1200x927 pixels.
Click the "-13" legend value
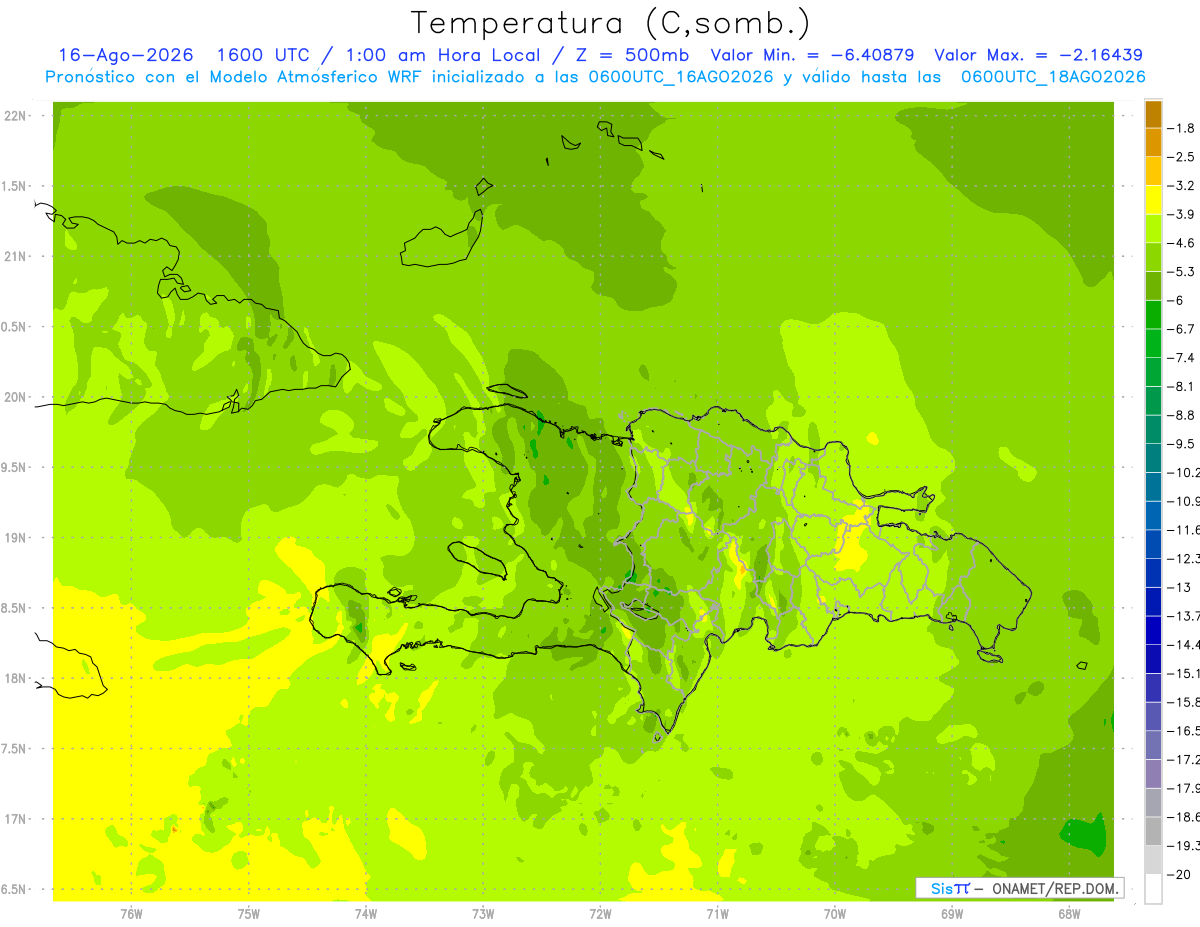point(1180,587)
